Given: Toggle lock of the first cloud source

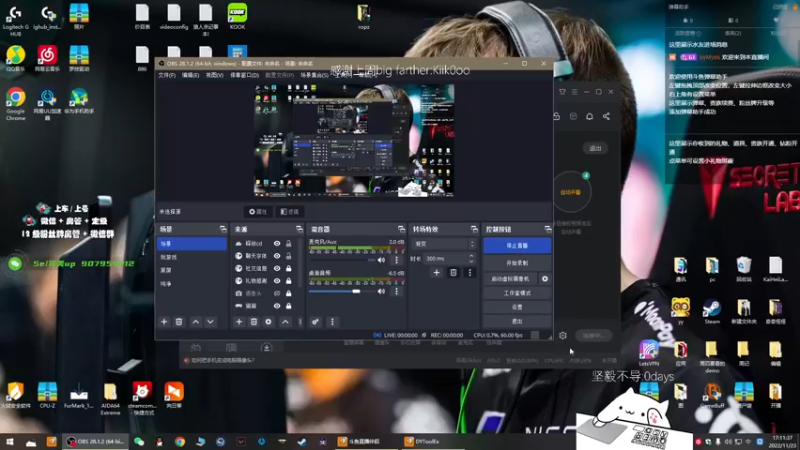Looking at the screenshot, I should (x=289, y=243).
